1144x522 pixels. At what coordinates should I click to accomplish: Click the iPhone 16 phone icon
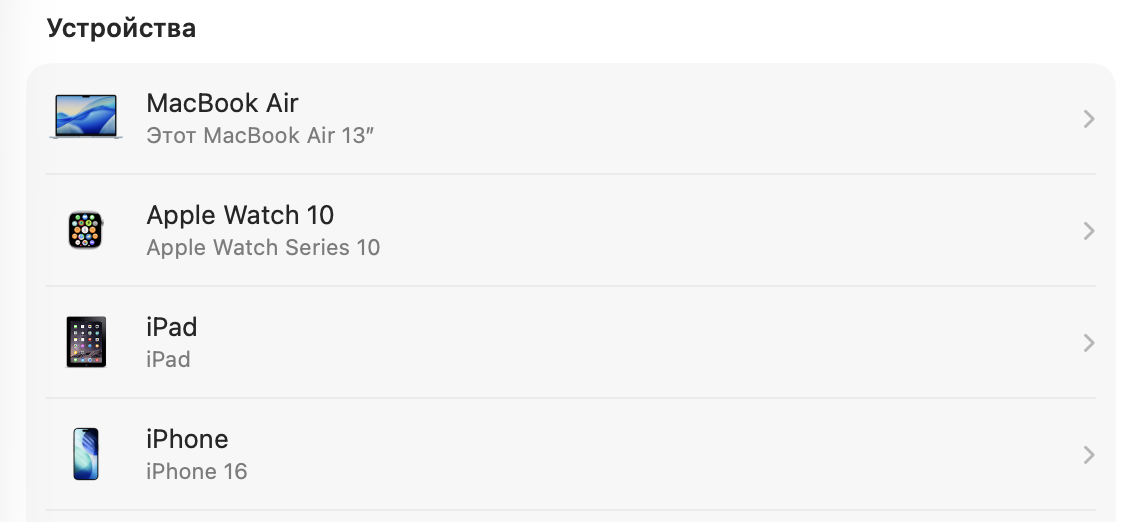[85, 454]
